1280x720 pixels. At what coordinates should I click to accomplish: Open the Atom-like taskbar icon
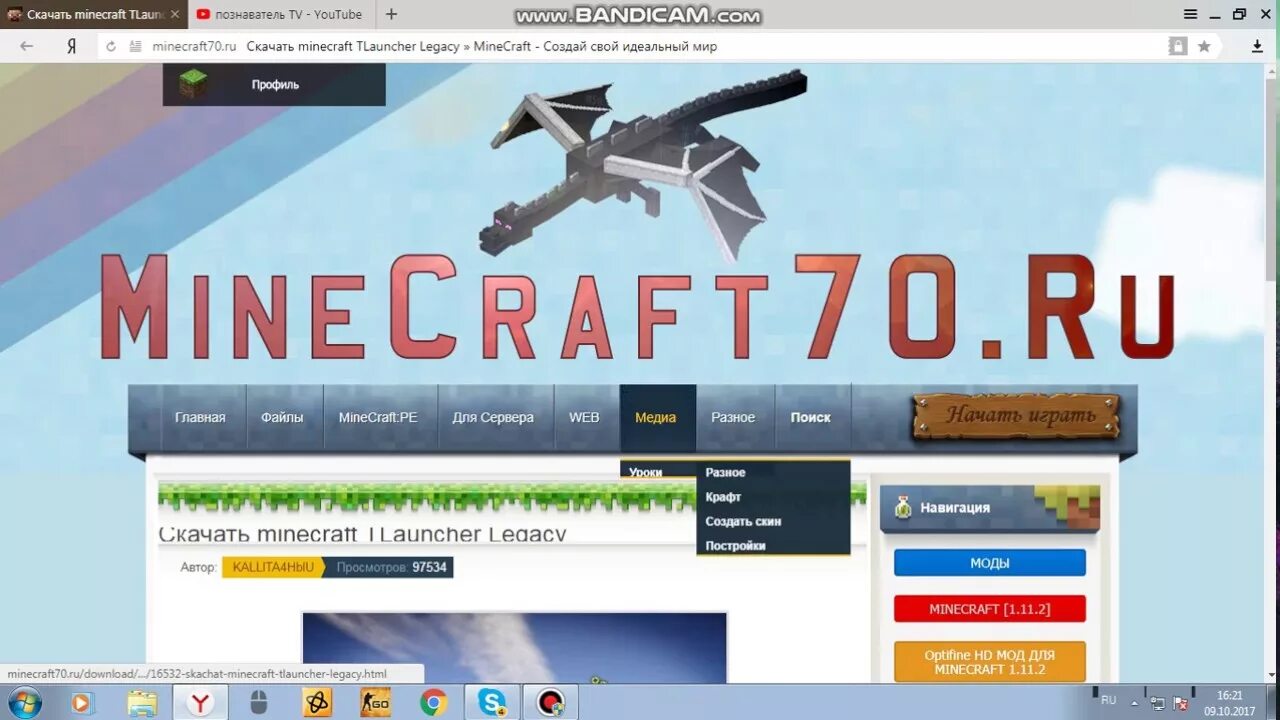pos(317,703)
